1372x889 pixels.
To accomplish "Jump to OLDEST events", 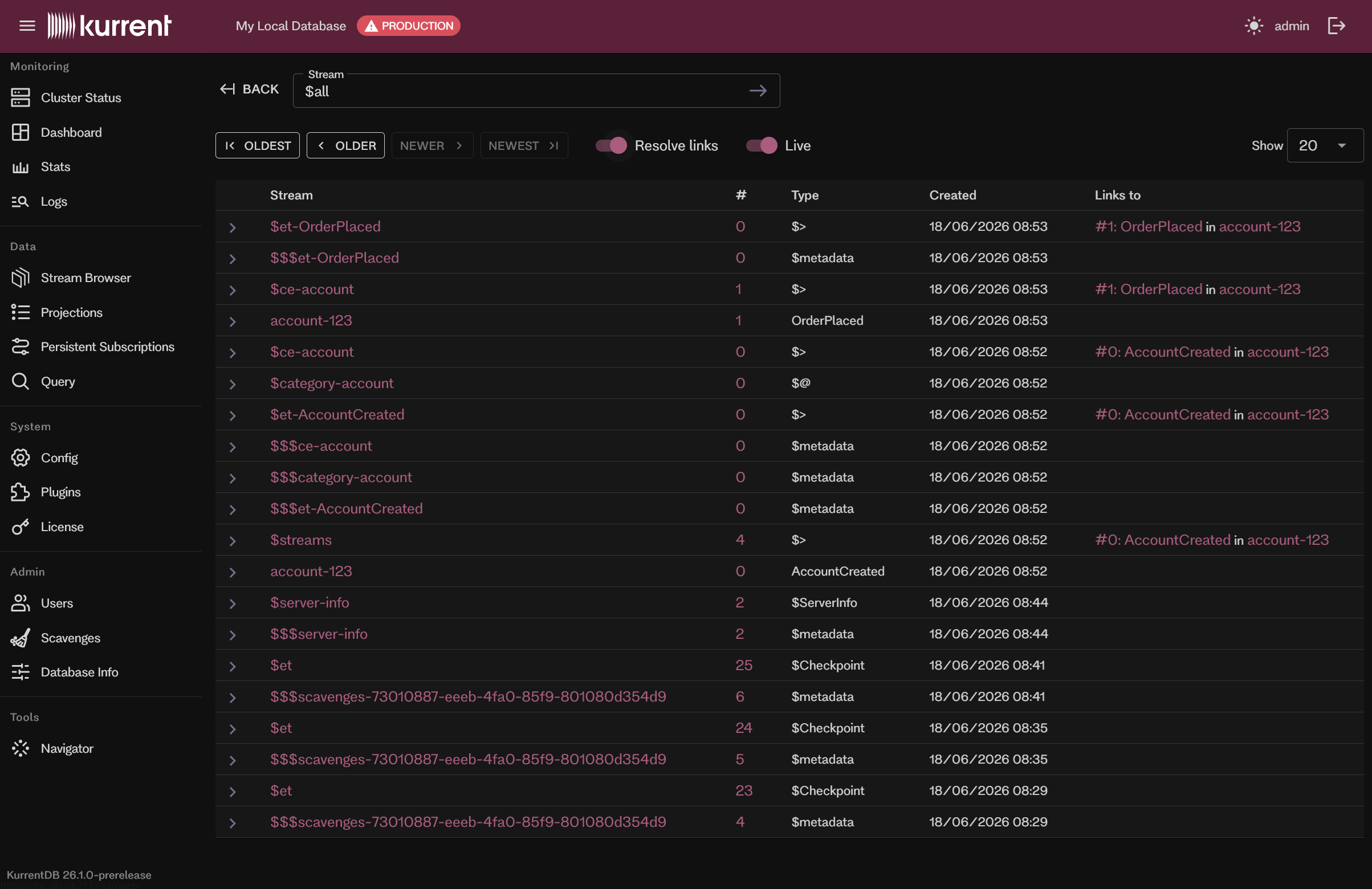I will [x=257, y=145].
